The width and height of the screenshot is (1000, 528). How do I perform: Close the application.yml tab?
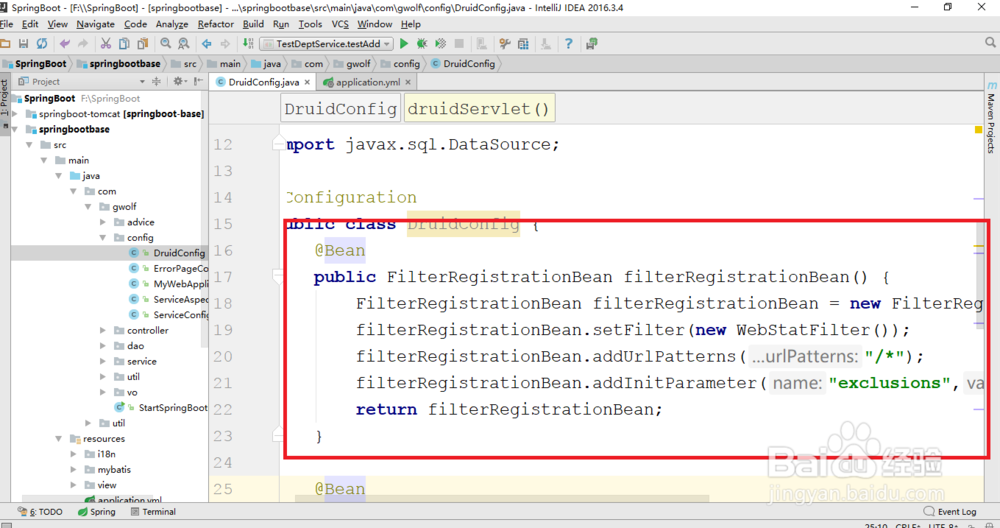[408, 82]
